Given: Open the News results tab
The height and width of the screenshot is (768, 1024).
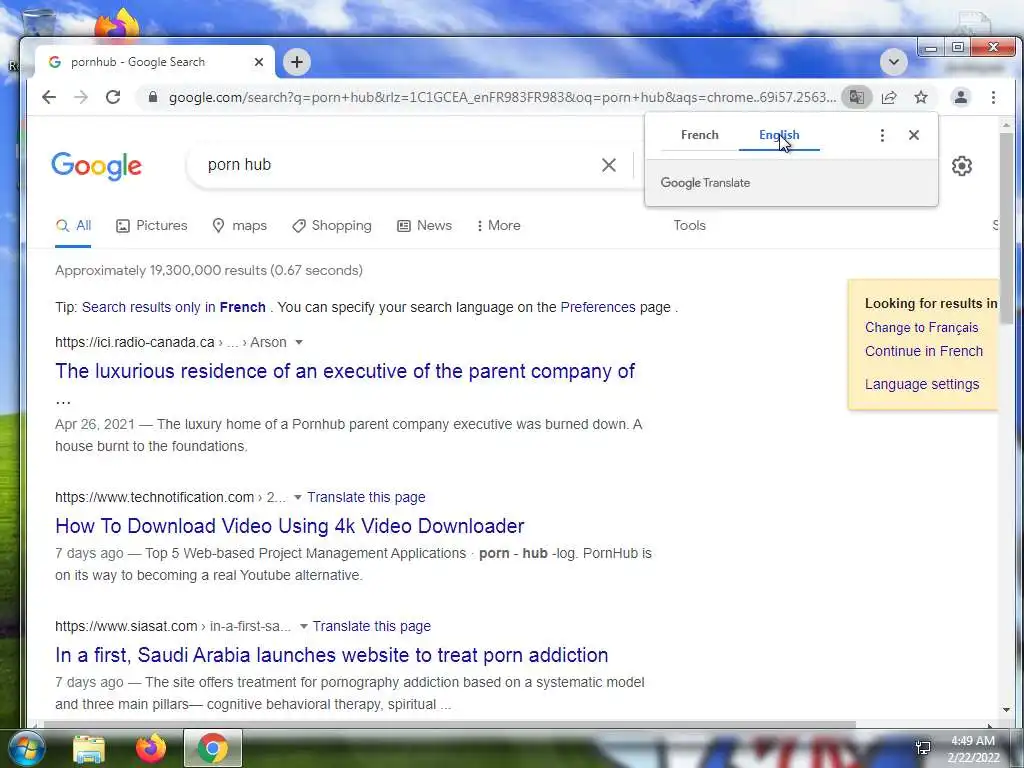Looking at the screenshot, I should point(424,226).
